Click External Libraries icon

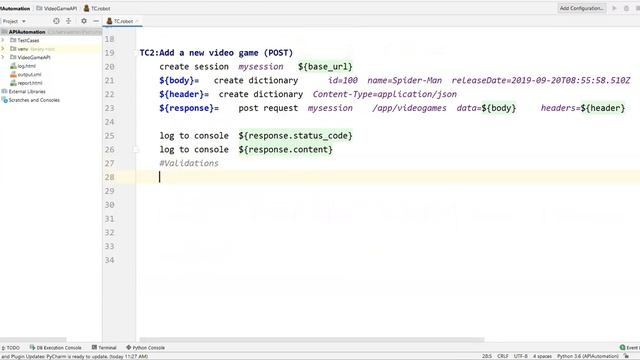tap(4, 91)
